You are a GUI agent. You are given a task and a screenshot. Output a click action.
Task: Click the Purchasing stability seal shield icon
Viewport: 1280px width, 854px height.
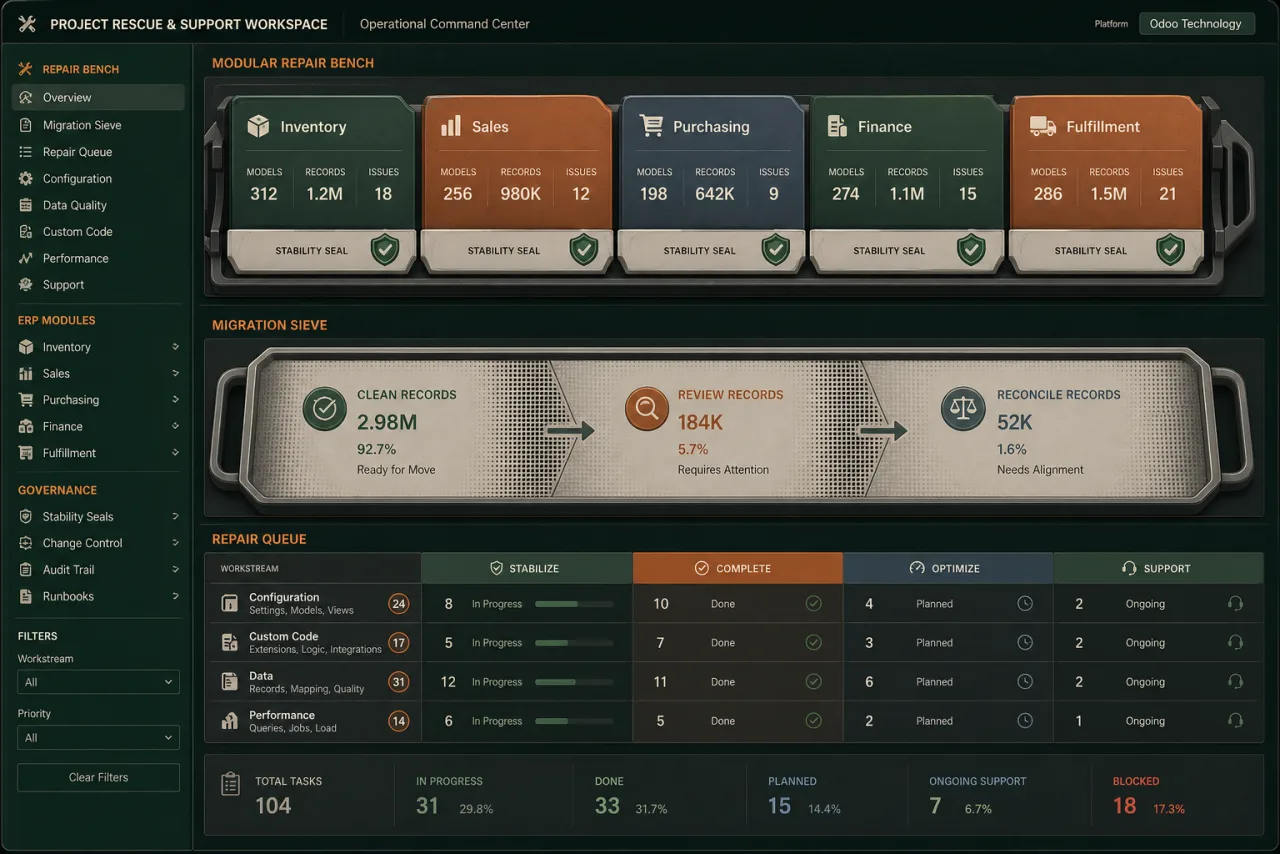(x=775, y=250)
